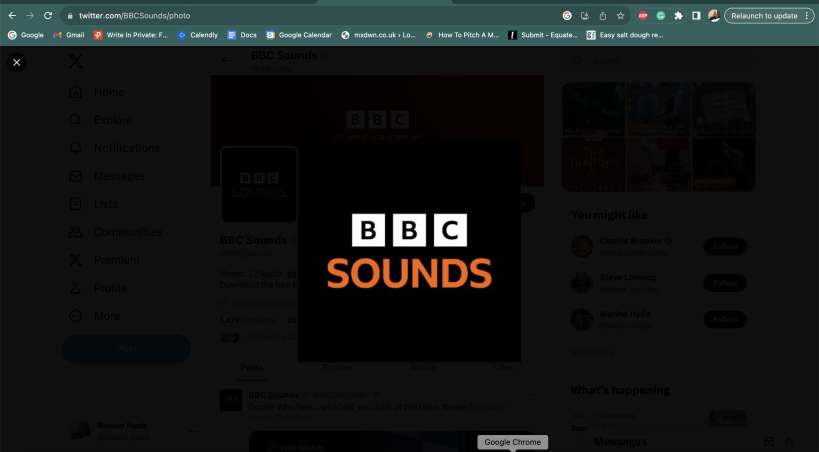The width and height of the screenshot is (819, 452).
Task: Open the Adblock Plus extension icon
Action: click(x=643, y=16)
